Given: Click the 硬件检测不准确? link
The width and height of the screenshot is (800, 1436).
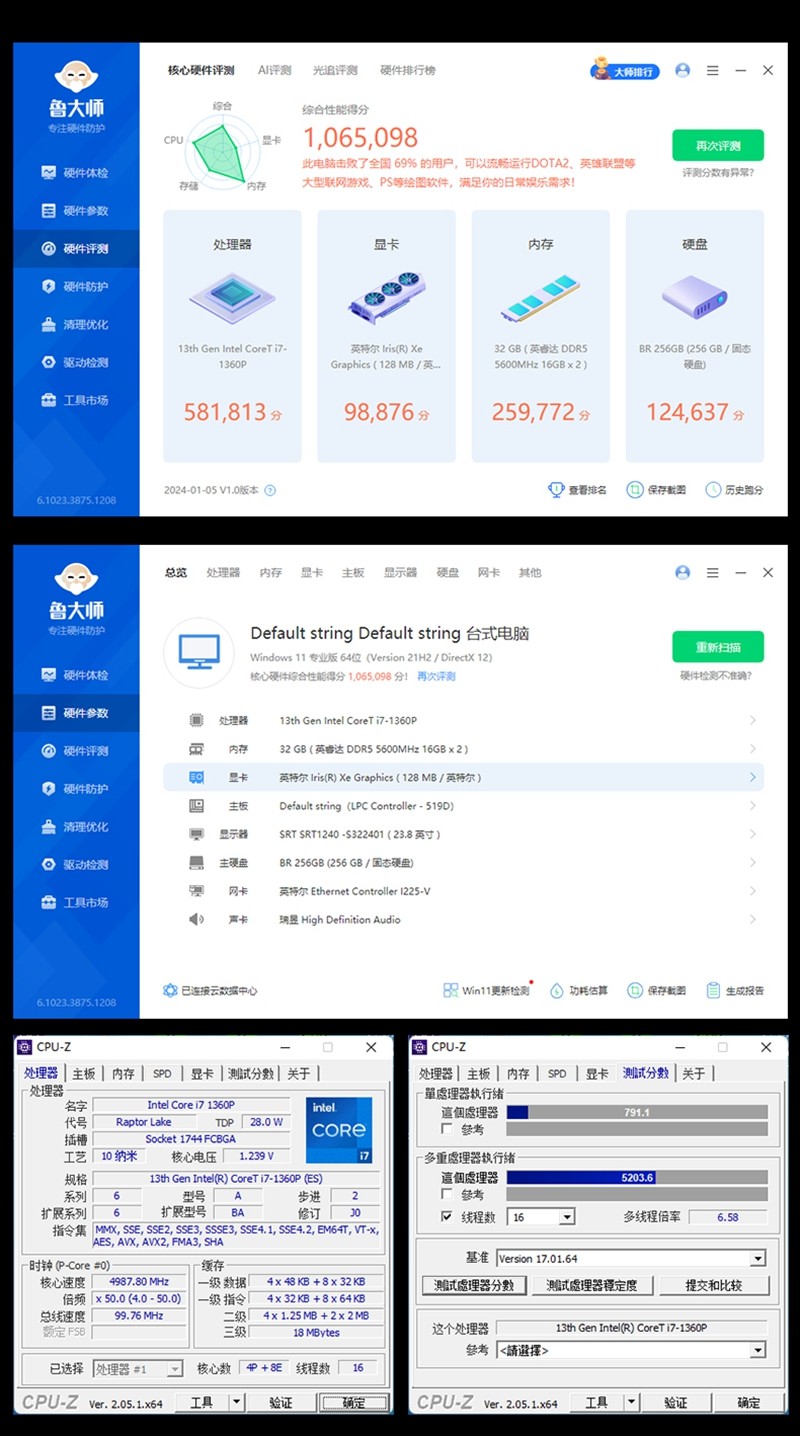Looking at the screenshot, I should point(717,675).
